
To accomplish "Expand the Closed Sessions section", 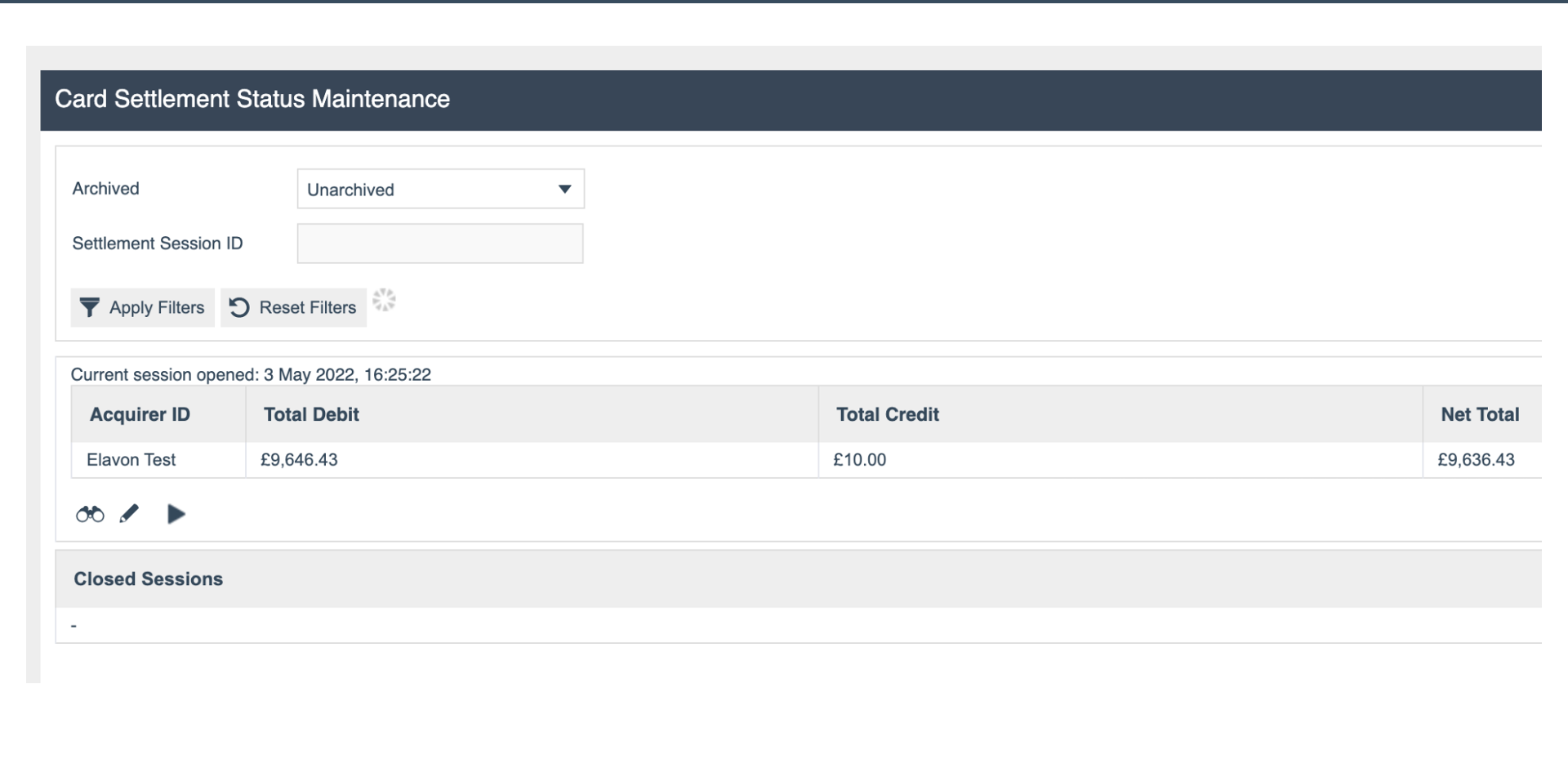I will (148, 579).
